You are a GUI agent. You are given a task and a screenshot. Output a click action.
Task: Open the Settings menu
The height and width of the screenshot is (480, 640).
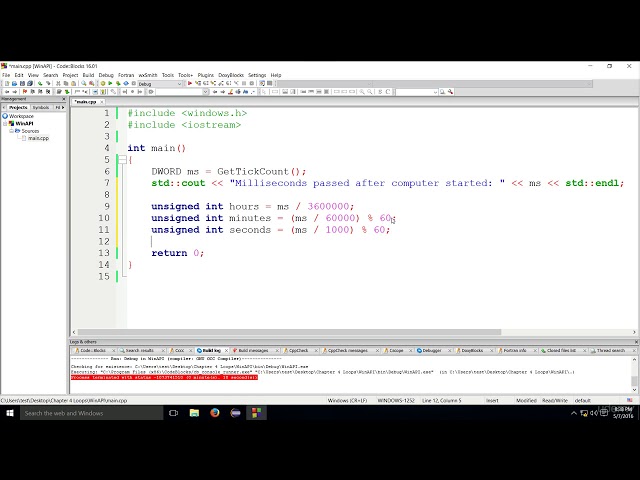point(257,75)
